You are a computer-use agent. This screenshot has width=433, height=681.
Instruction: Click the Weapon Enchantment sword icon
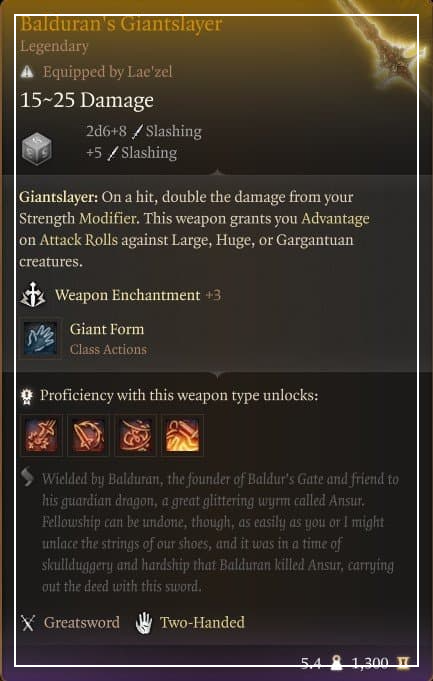[x=33, y=295]
